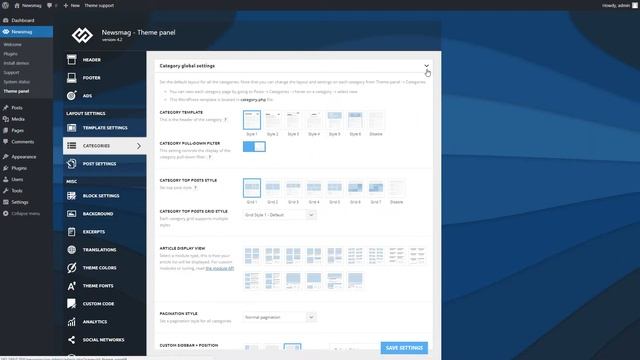Click the Template Settings icon
Viewport: 640px width, 360px height.
point(71,128)
